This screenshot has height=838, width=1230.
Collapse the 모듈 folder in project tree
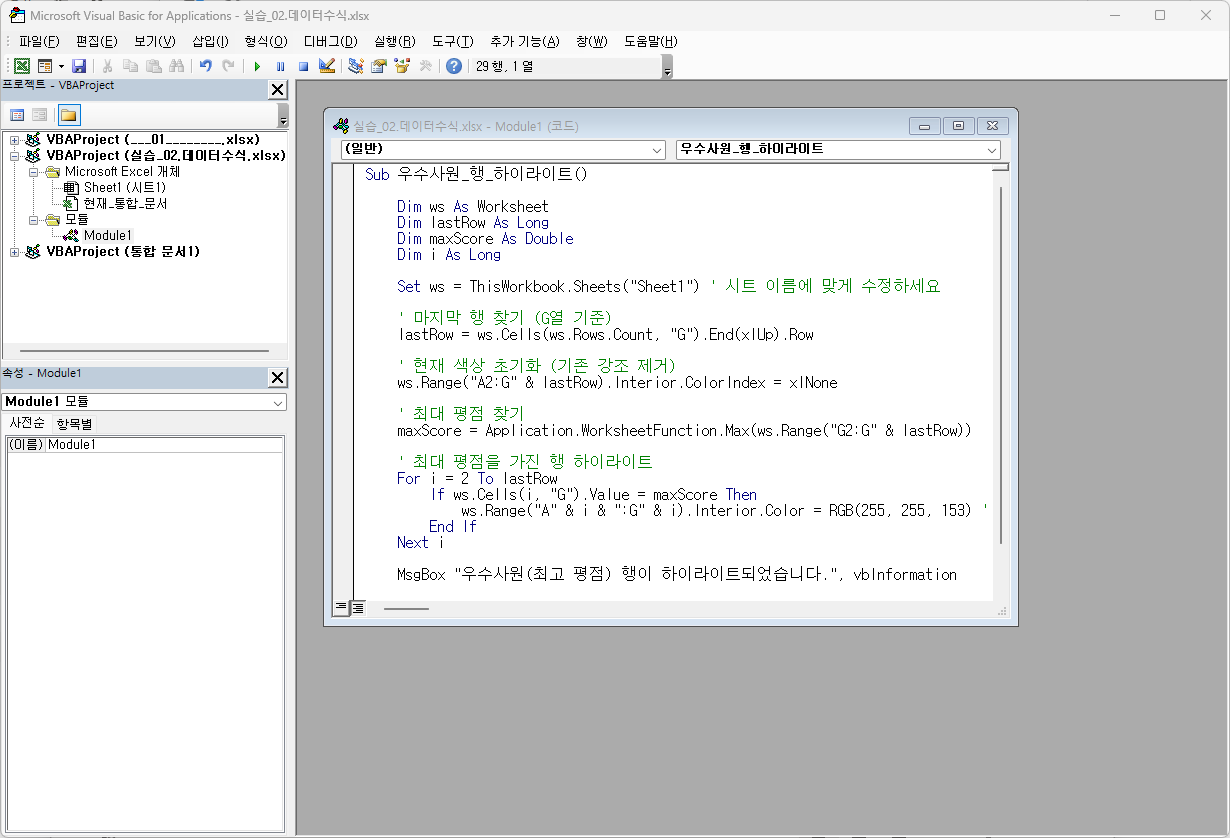(34, 219)
